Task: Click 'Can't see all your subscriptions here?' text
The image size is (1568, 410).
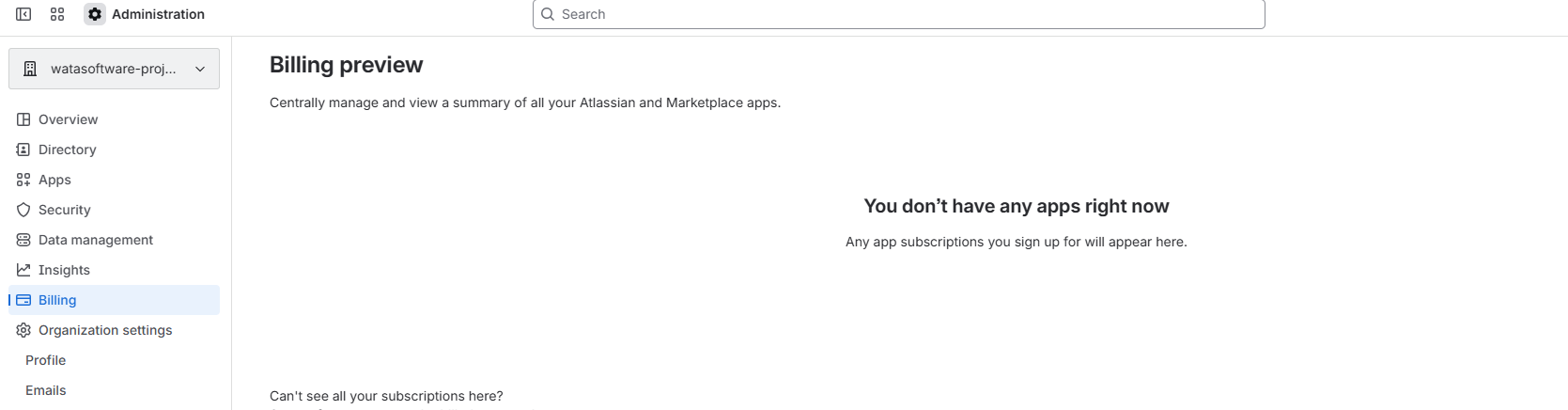Action: coord(386,396)
